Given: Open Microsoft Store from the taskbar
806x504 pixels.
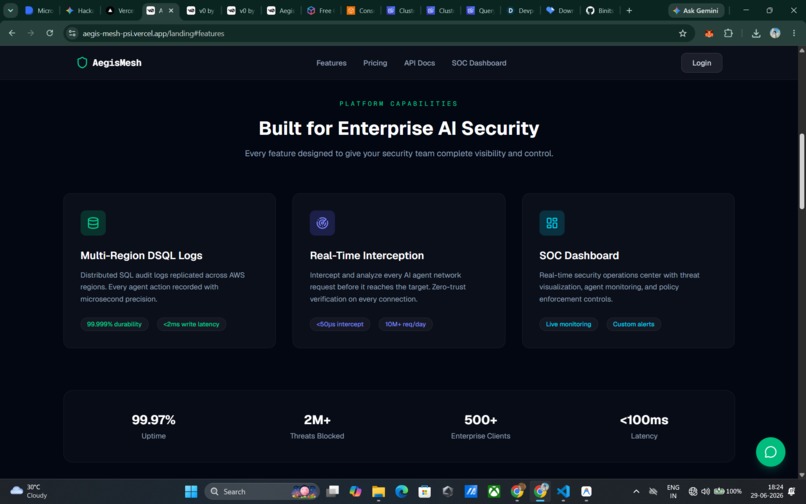Looking at the screenshot, I should (425, 492).
